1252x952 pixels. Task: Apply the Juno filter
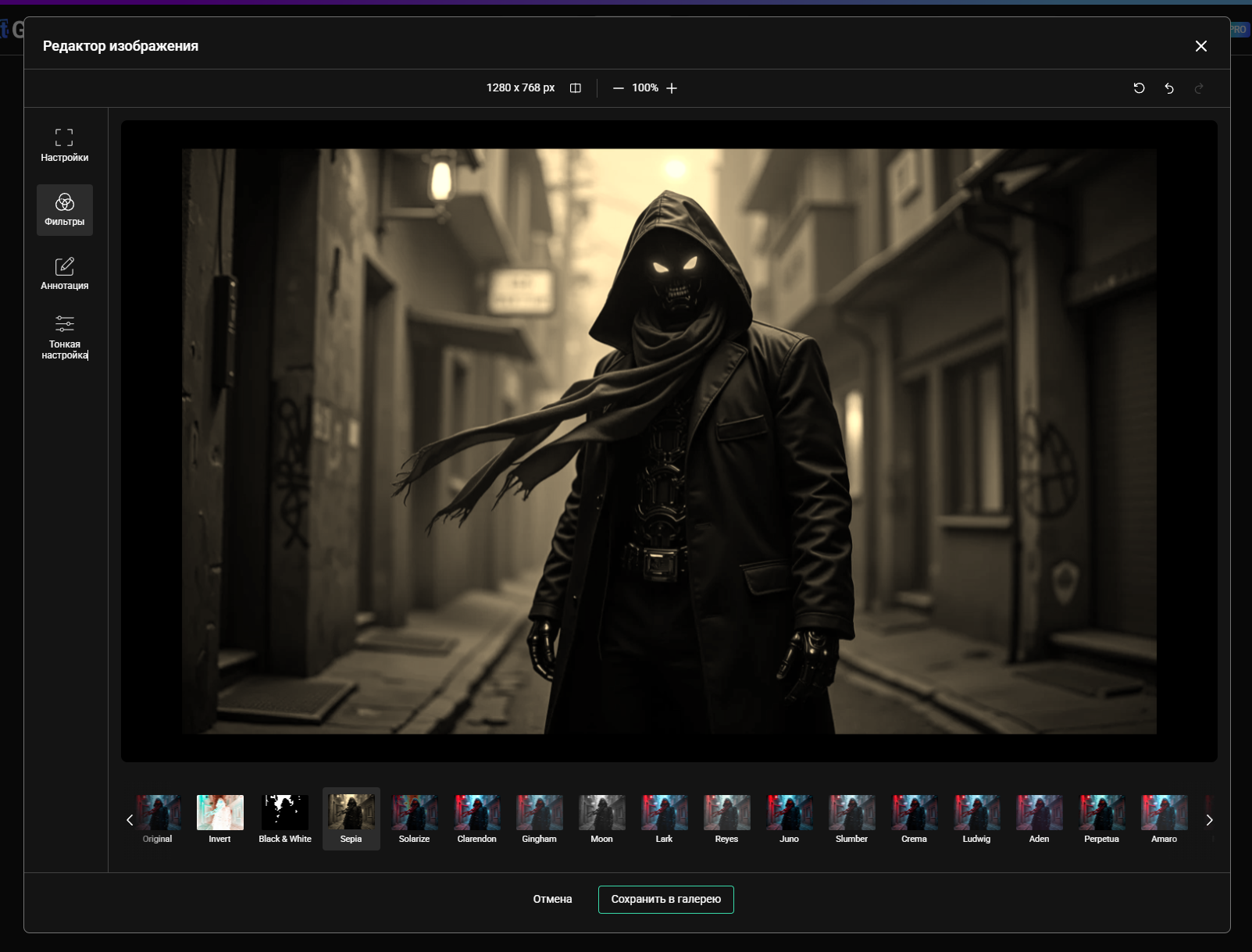790,818
